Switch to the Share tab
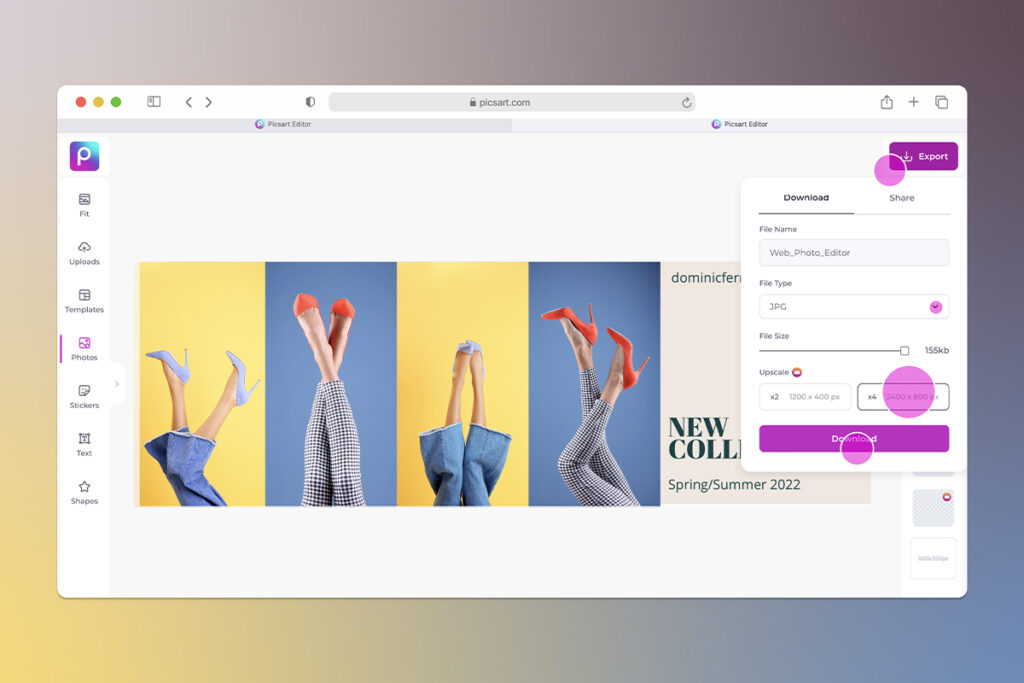Viewport: 1024px width, 683px height. [901, 197]
